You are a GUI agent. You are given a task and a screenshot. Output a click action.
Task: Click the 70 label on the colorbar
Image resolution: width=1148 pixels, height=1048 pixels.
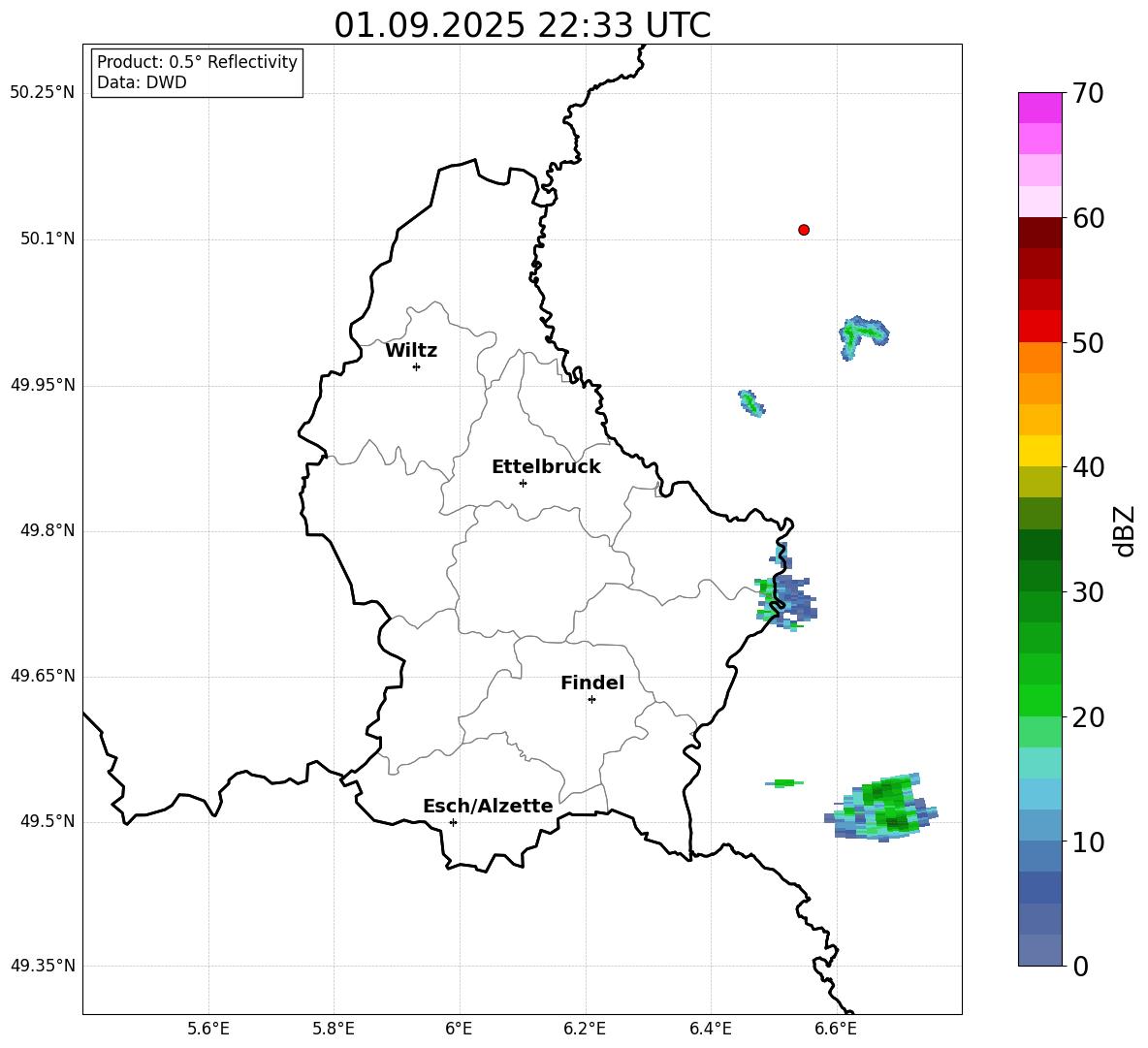pyautogui.click(x=1087, y=94)
